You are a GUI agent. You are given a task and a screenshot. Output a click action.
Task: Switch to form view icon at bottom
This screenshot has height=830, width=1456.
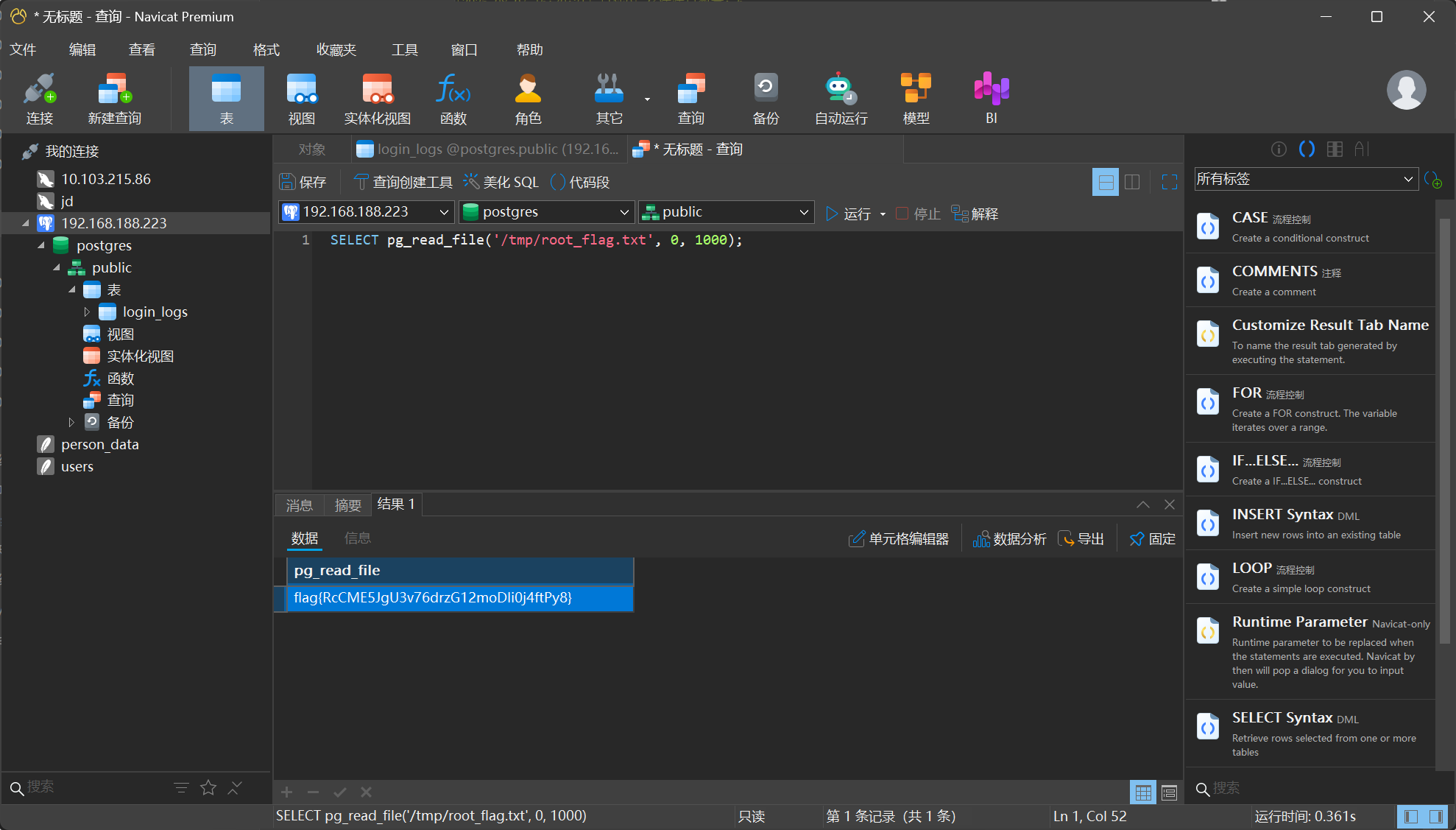pyautogui.click(x=1169, y=792)
